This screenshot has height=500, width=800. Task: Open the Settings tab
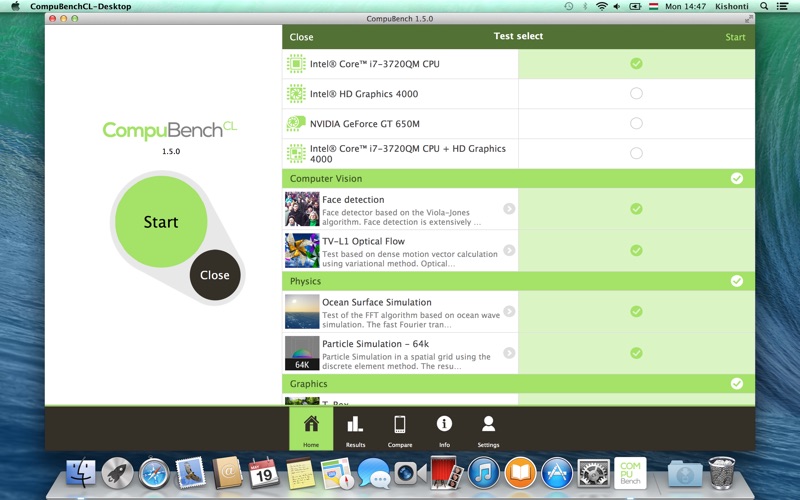click(488, 429)
